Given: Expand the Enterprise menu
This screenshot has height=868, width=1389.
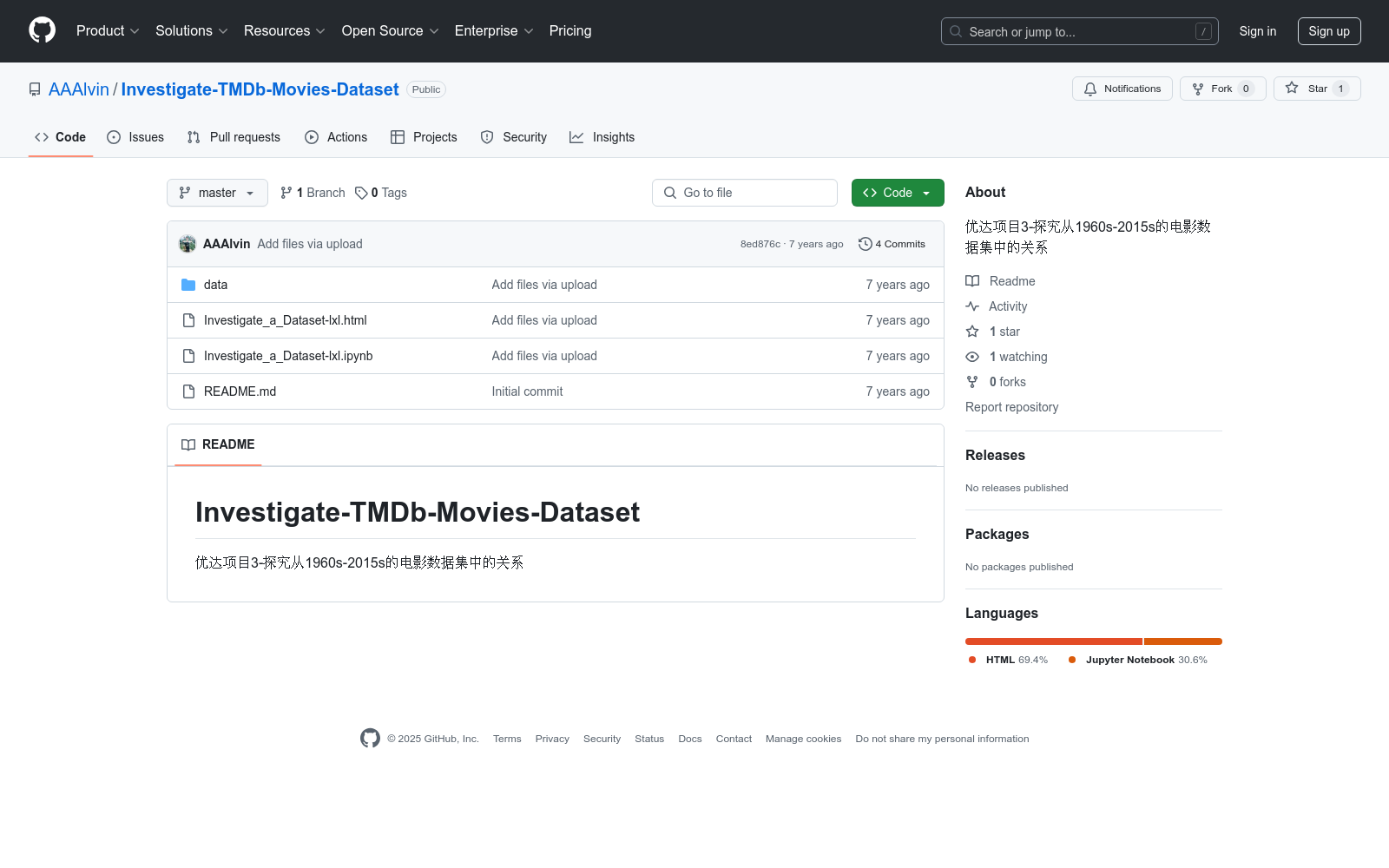Looking at the screenshot, I should [x=494, y=30].
